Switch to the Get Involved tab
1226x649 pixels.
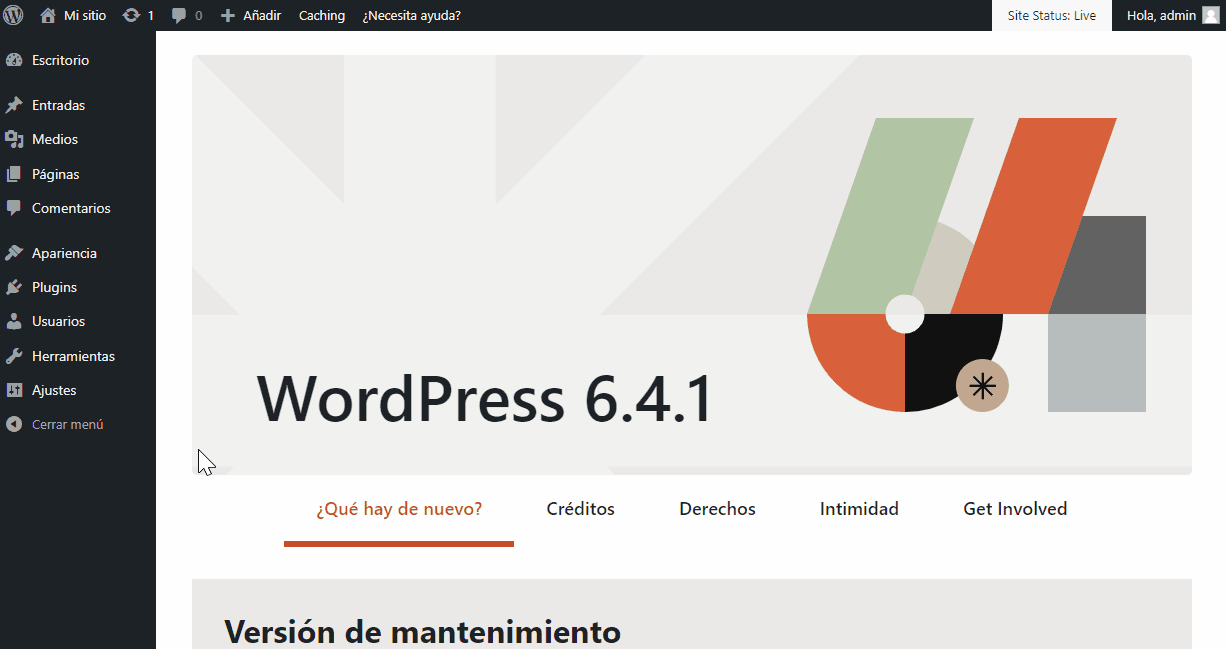[x=1015, y=509]
